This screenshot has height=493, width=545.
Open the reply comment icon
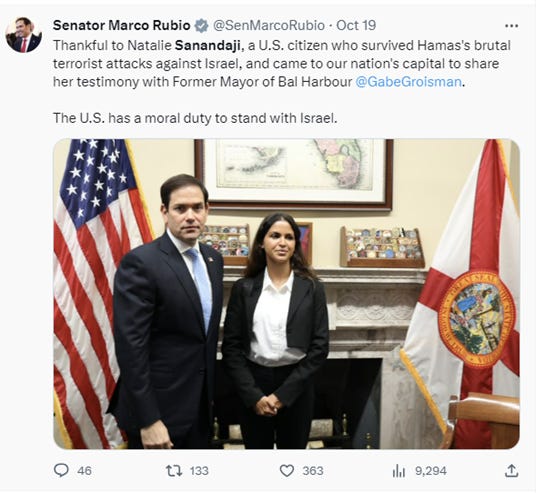[62, 470]
